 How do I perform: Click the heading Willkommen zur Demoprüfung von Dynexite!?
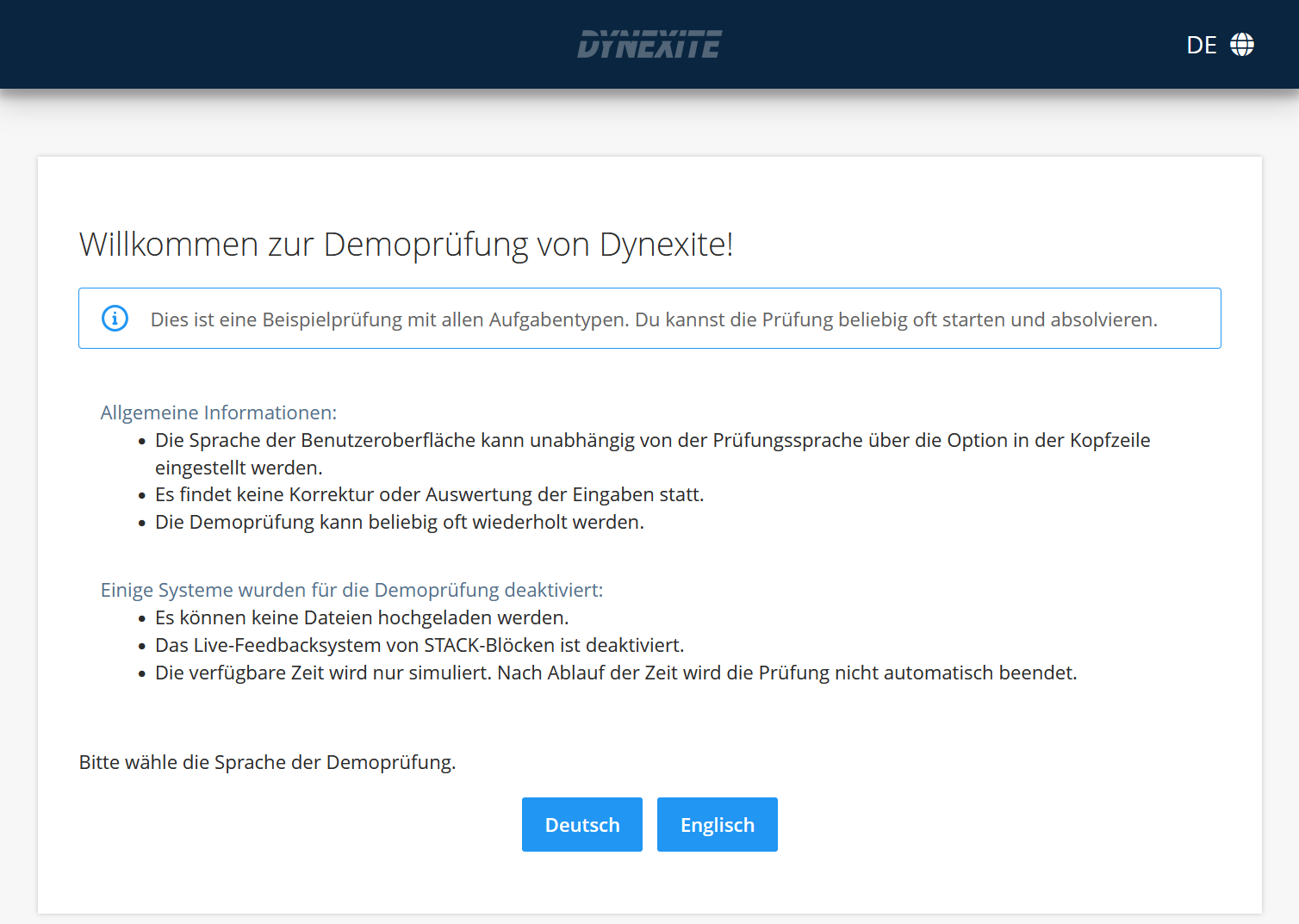click(406, 245)
